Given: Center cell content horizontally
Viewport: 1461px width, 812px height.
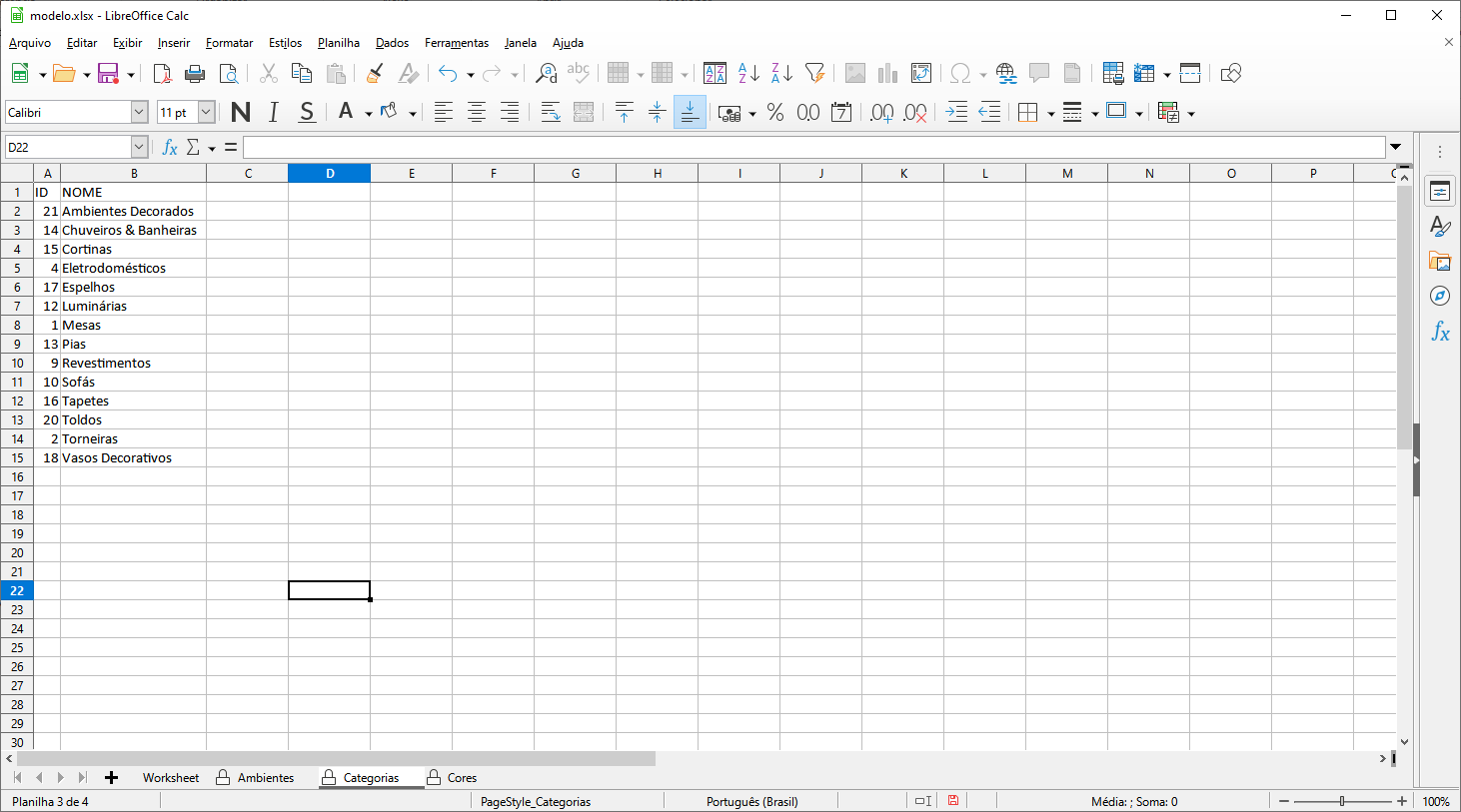Looking at the screenshot, I should pyautogui.click(x=477, y=112).
